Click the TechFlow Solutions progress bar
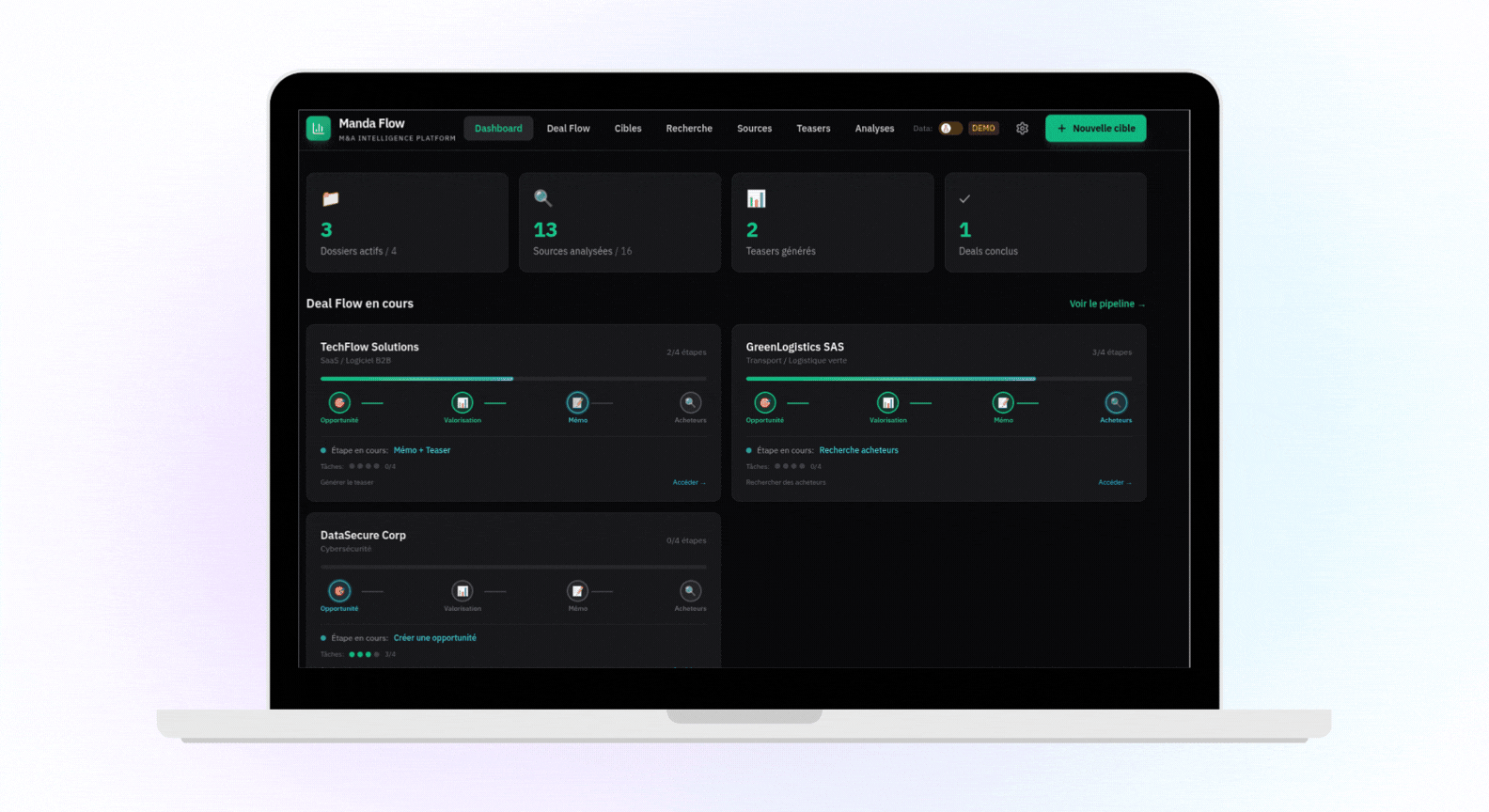 (513, 379)
